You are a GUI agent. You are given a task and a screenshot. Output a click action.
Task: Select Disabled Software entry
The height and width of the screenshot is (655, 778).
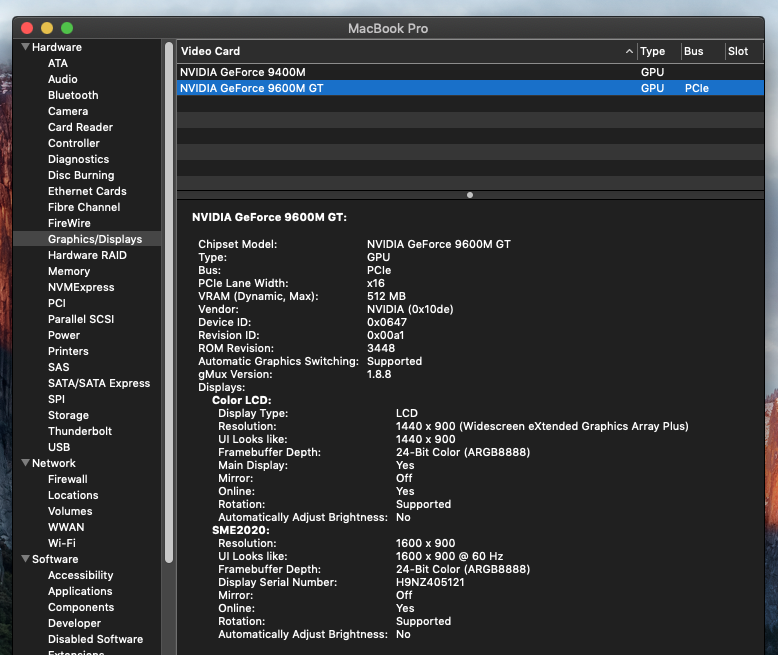(x=95, y=639)
